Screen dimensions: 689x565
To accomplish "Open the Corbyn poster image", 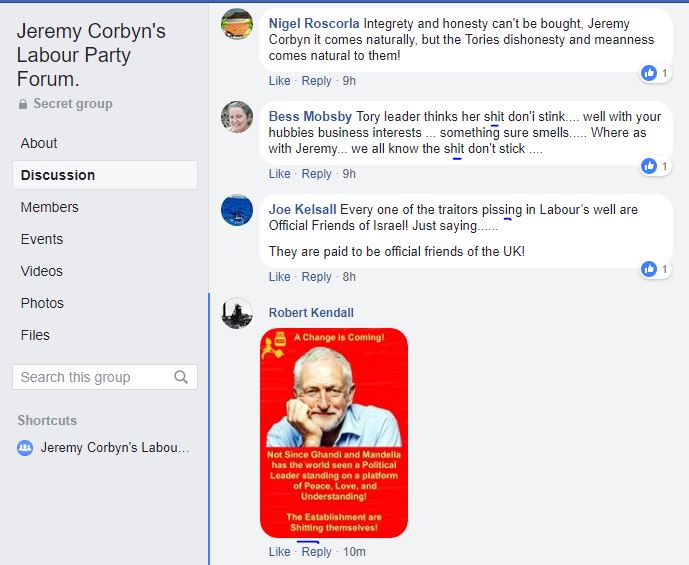I will [x=334, y=433].
